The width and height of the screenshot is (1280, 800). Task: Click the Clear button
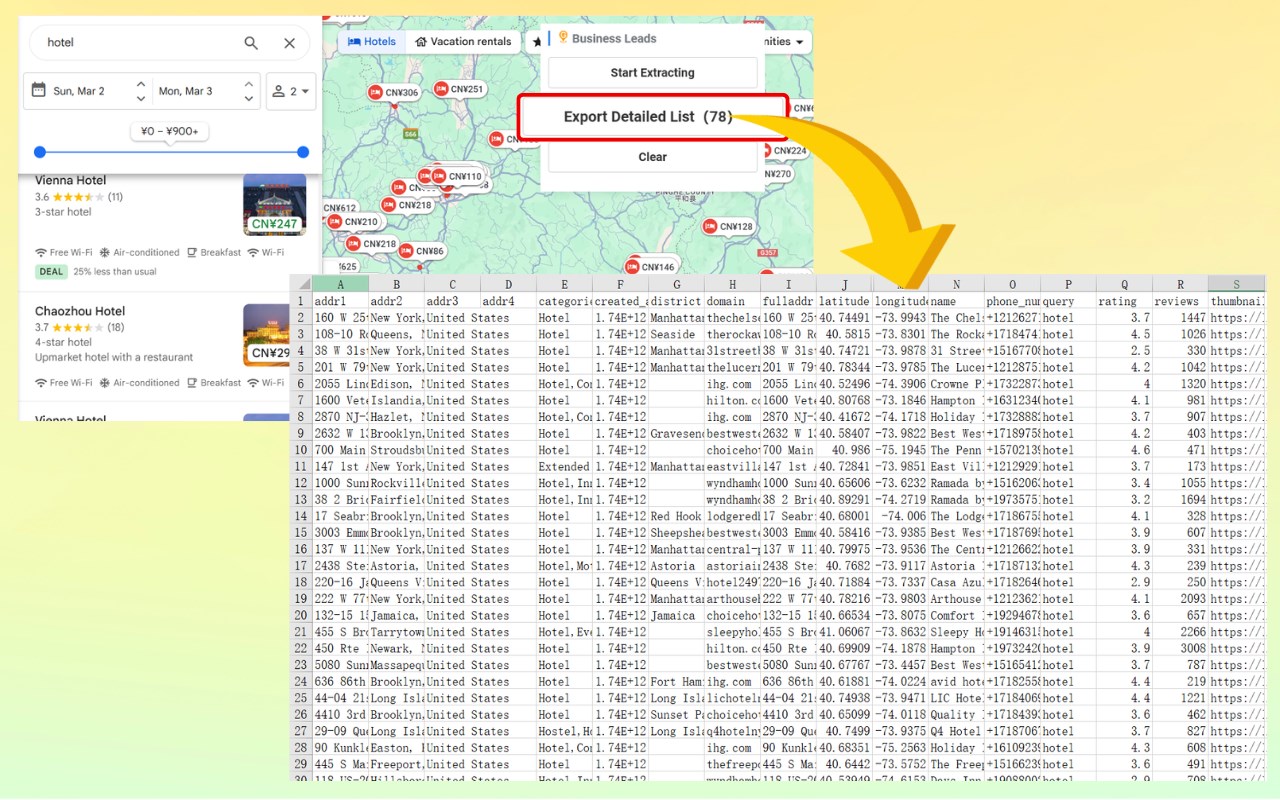652,157
